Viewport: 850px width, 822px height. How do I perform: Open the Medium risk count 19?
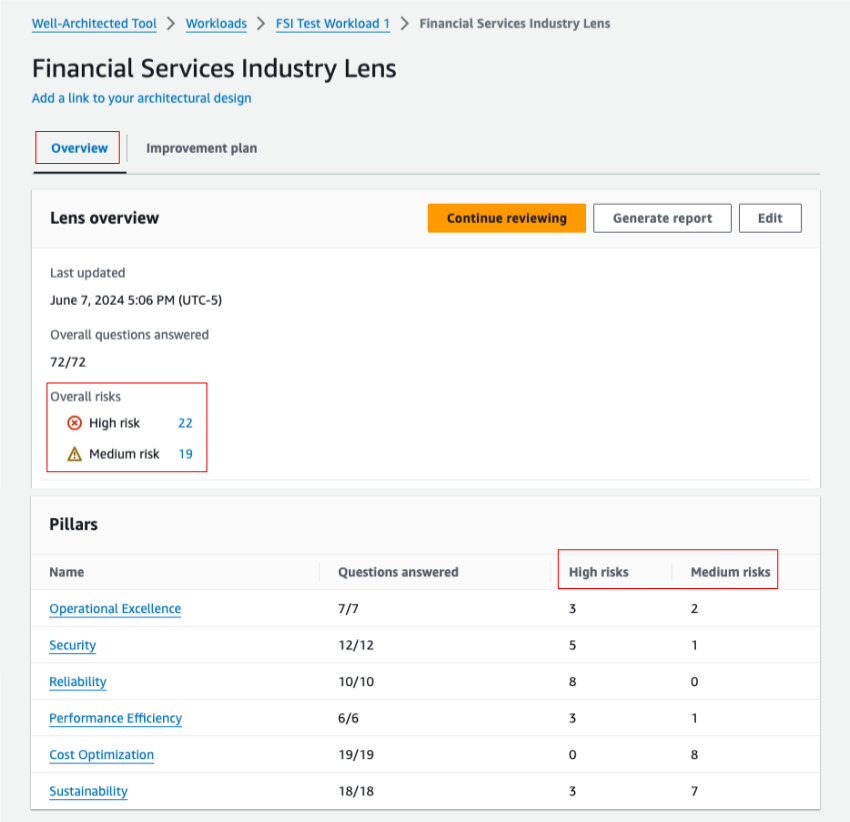(x=185, y=454)
